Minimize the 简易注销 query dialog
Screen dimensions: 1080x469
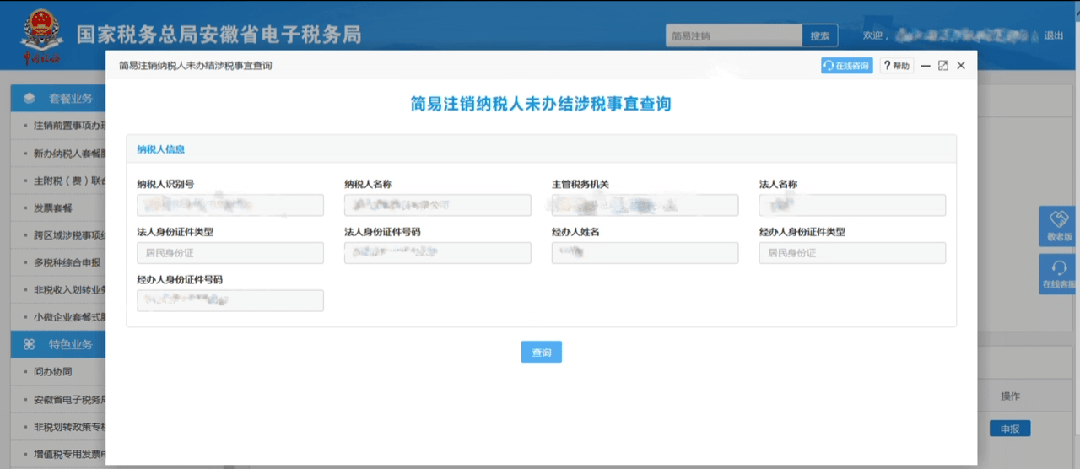click(x=926, y=66)
